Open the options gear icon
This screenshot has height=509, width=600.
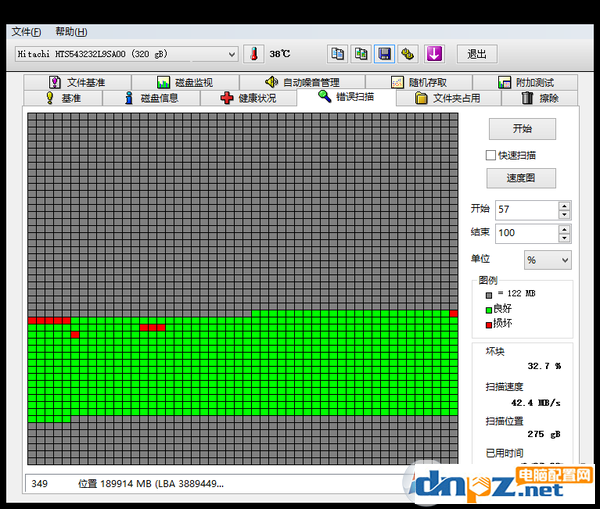coord(408,54)
